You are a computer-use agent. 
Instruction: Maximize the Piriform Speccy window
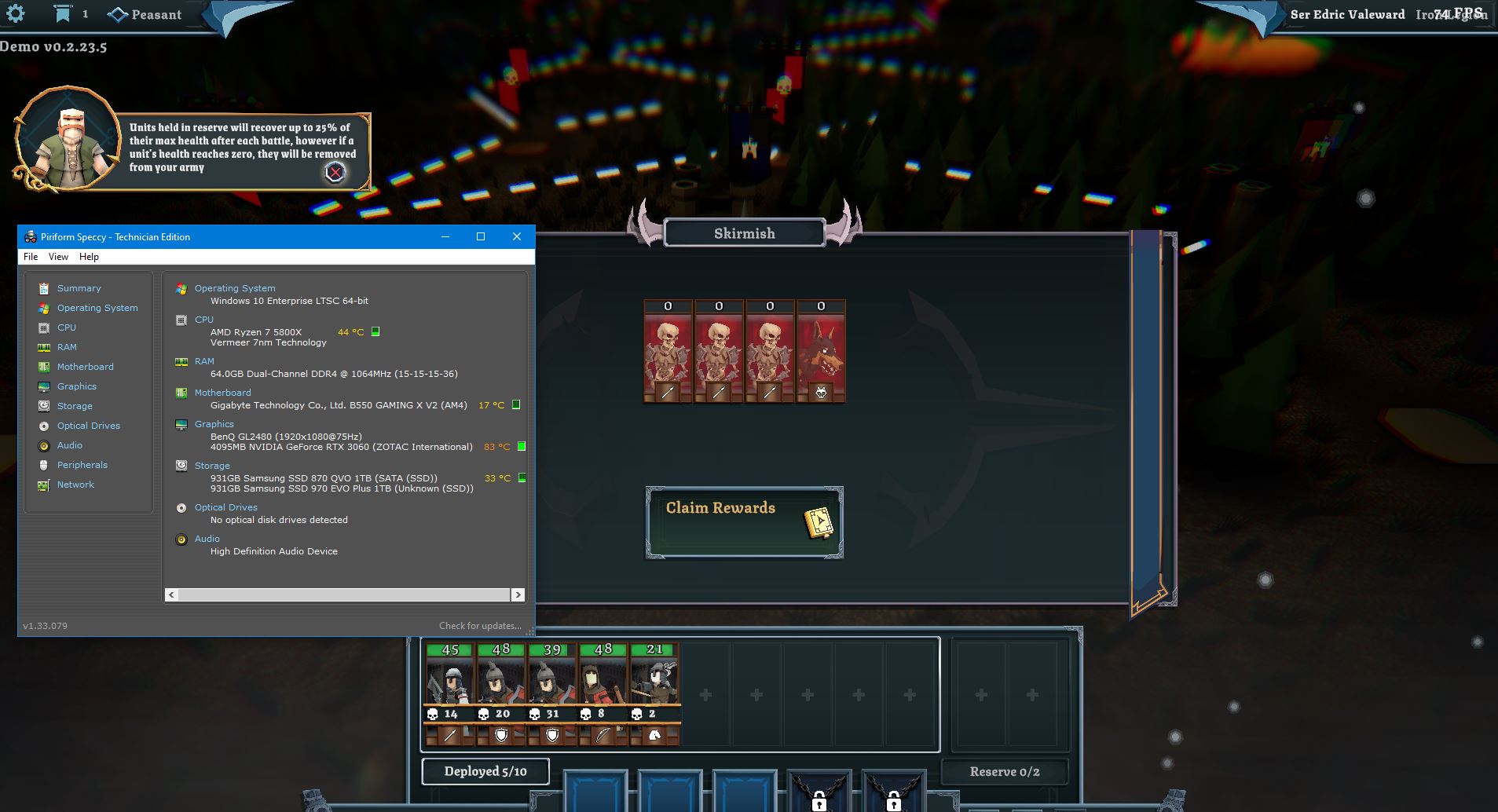tap(481, 236)
